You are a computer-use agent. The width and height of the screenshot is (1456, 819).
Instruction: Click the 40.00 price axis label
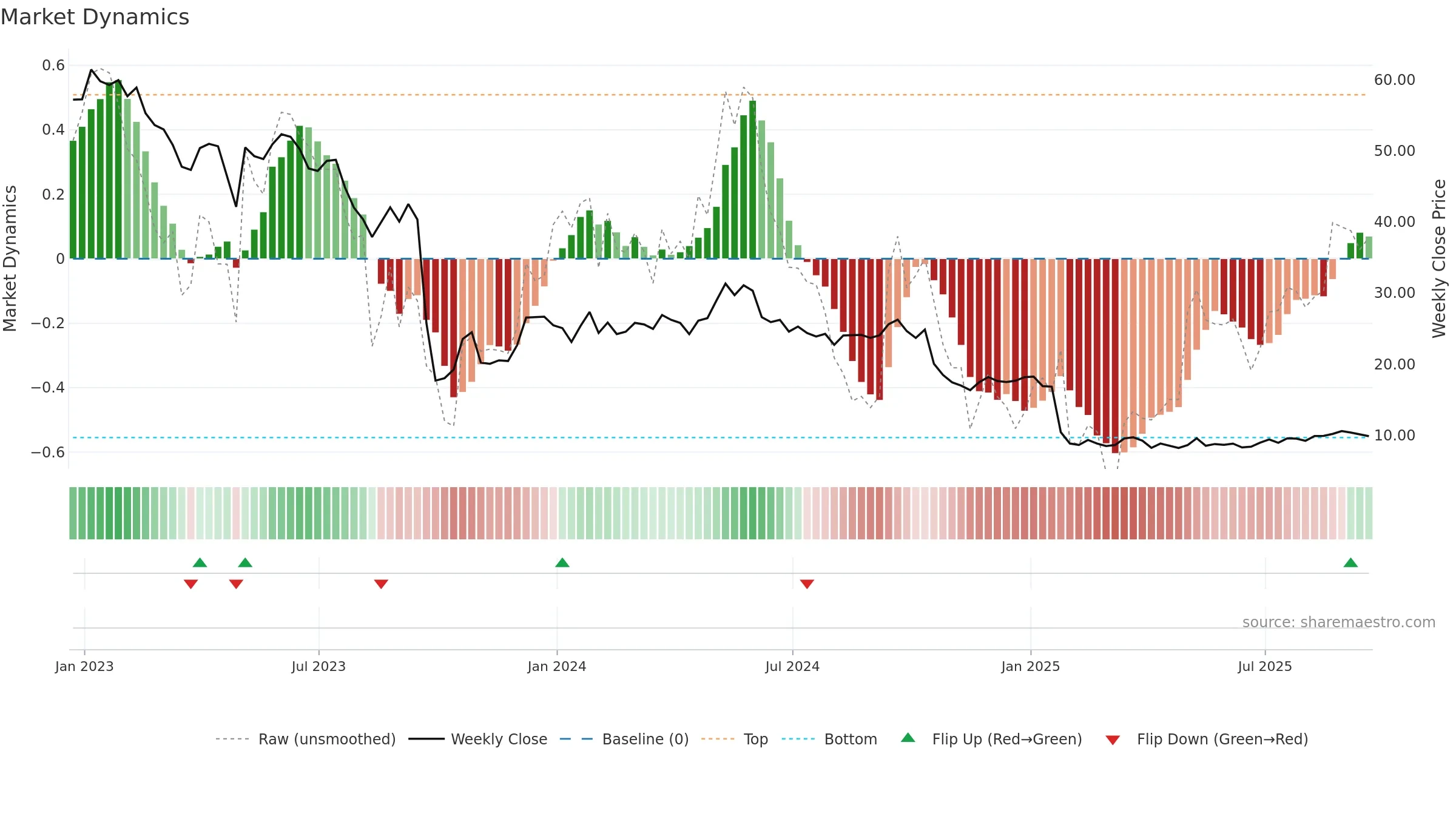click(1395, 222)
